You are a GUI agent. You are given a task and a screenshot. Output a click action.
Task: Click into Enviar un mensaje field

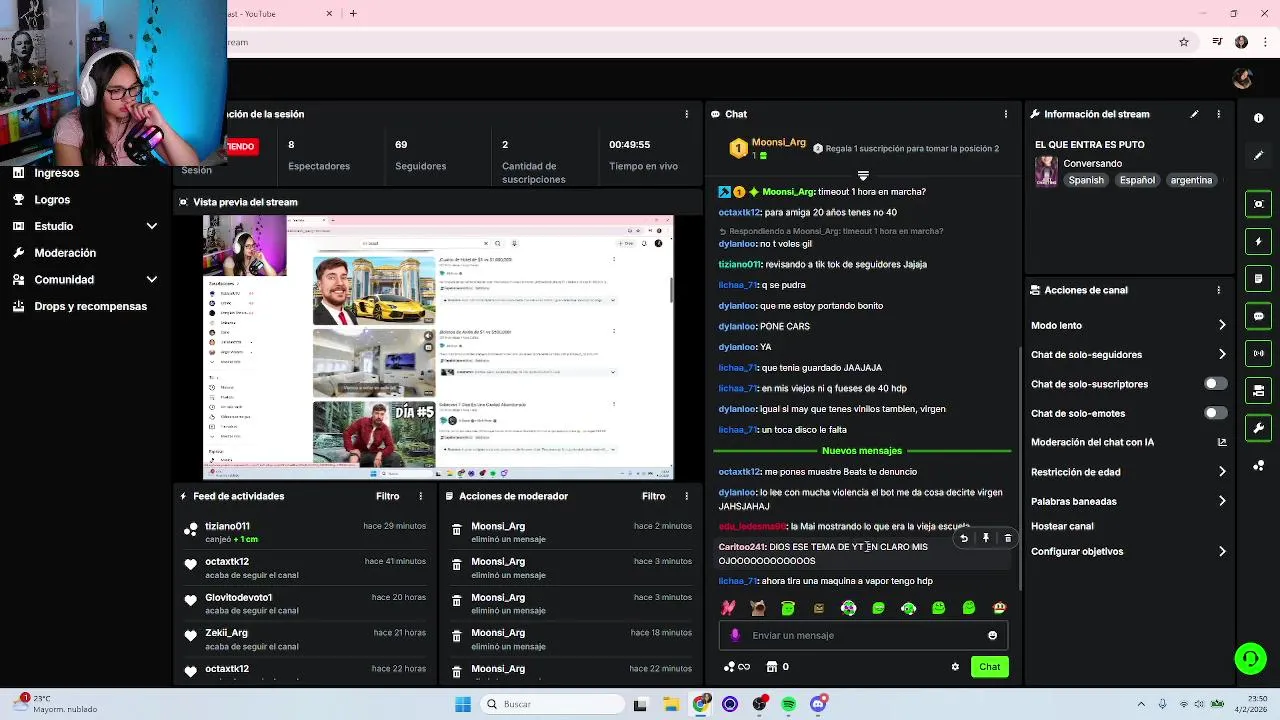point(863,635)
